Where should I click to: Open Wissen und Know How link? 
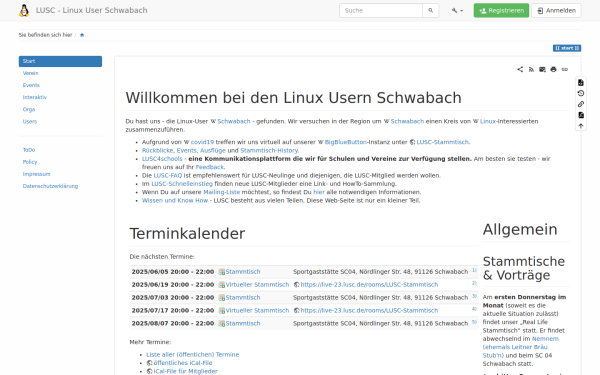[175, 201]
